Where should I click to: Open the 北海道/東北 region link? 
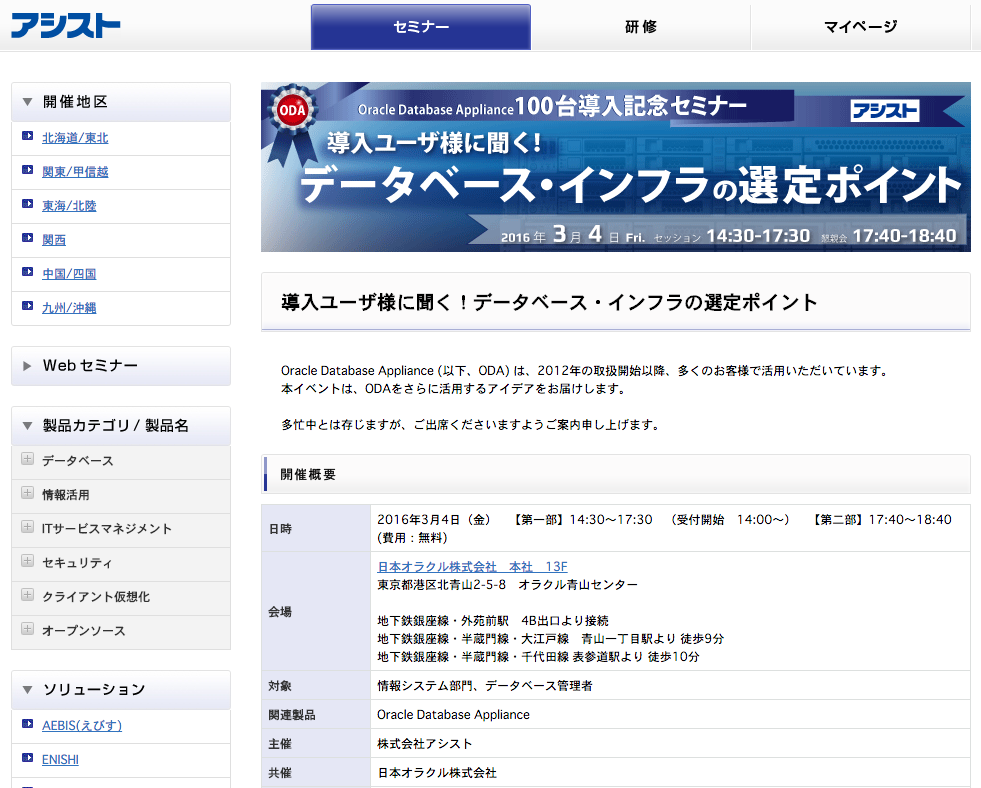75,138
